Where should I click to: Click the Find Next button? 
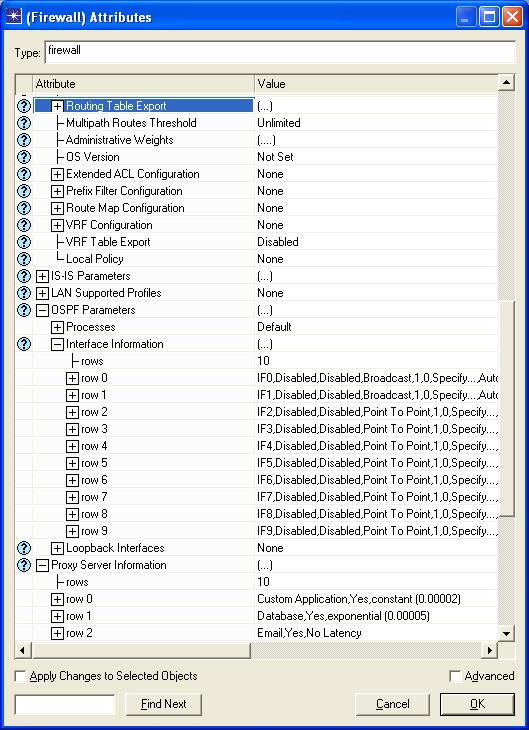[x=163, y=704]
